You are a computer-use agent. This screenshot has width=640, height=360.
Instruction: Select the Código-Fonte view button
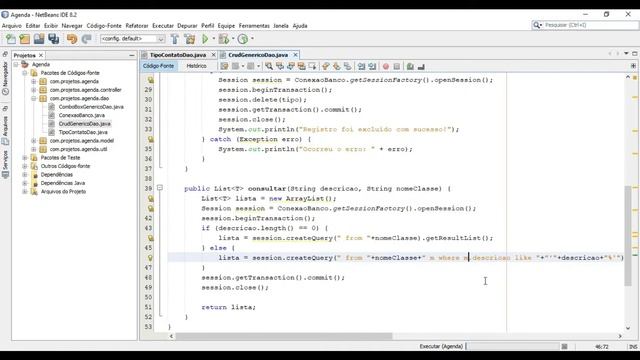tap(158, 66)
